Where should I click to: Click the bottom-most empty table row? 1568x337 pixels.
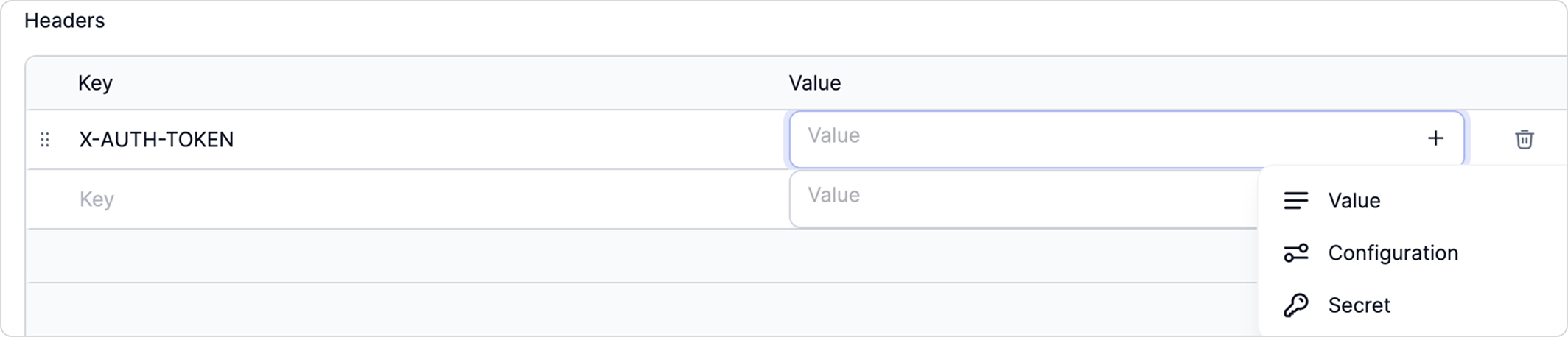(642, 310)
